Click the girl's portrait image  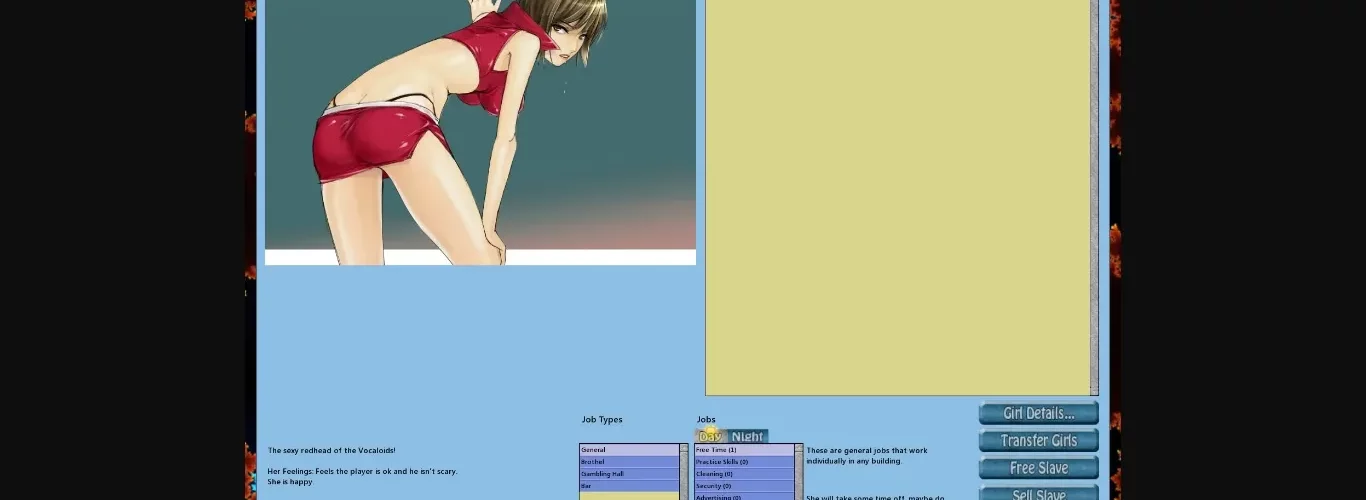pos(480,130)
